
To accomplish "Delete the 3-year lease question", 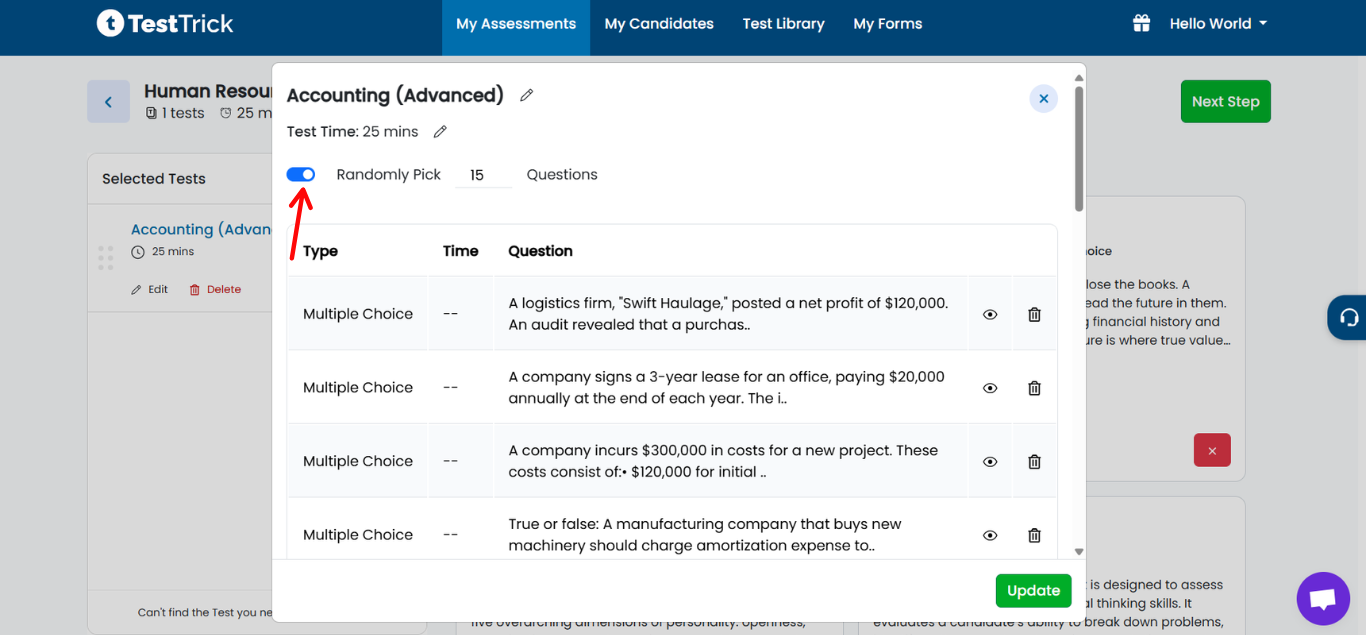I will [x=1035, y=388].
